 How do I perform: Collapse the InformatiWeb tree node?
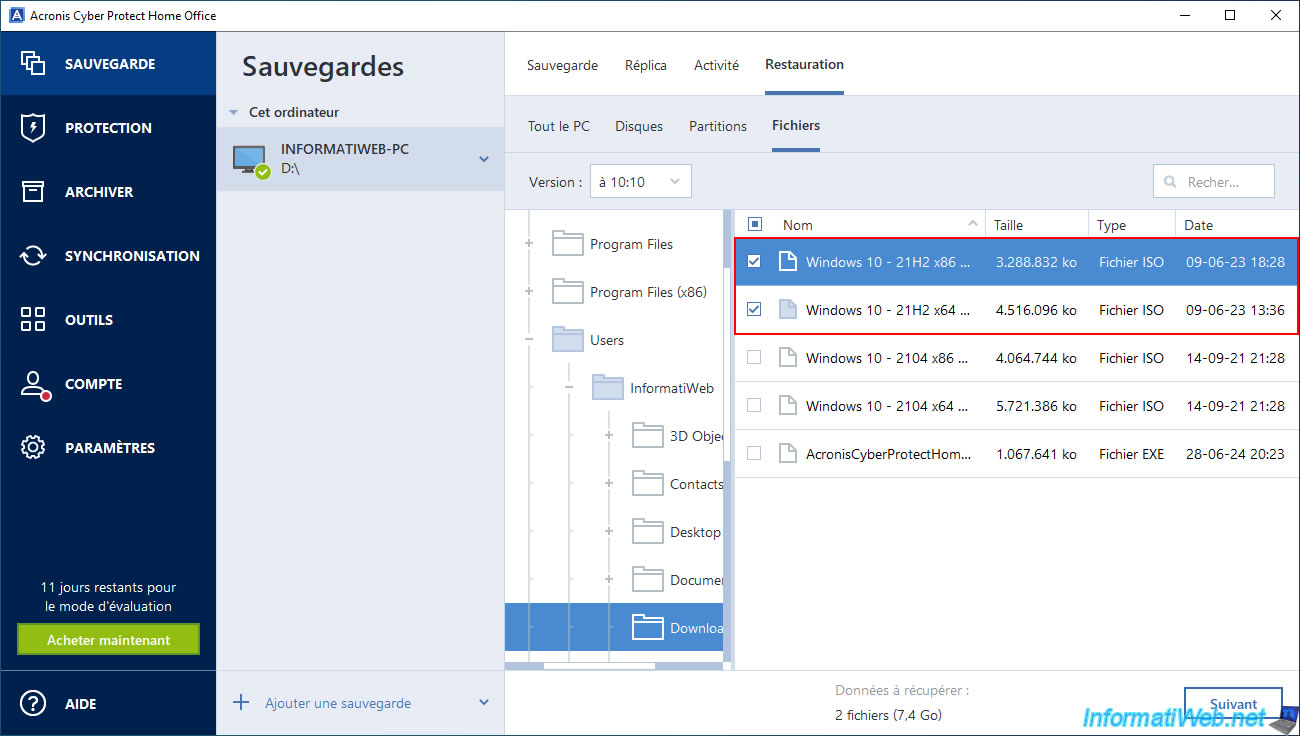pyautogui.click(x=569, y=387)
